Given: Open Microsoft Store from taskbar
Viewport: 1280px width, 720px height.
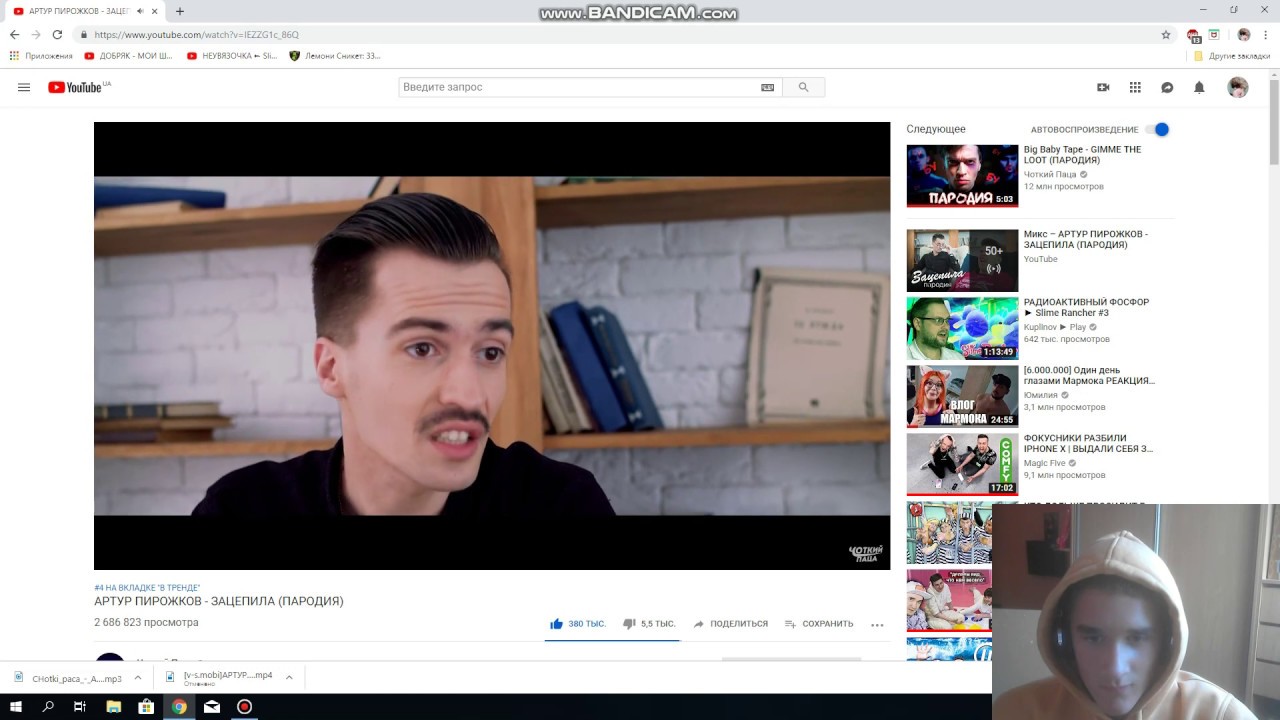Looking at the screenshot, I should point(146,706).
